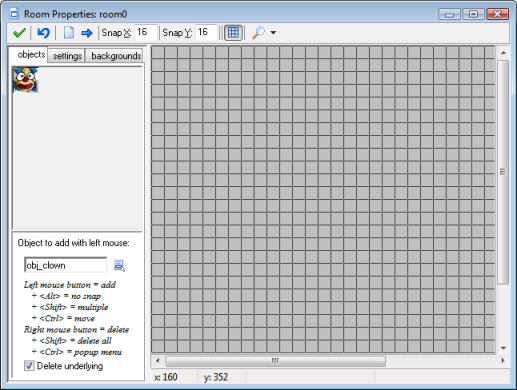
Task: Confirm changes with the green checkmark
Action: point(19,33)
